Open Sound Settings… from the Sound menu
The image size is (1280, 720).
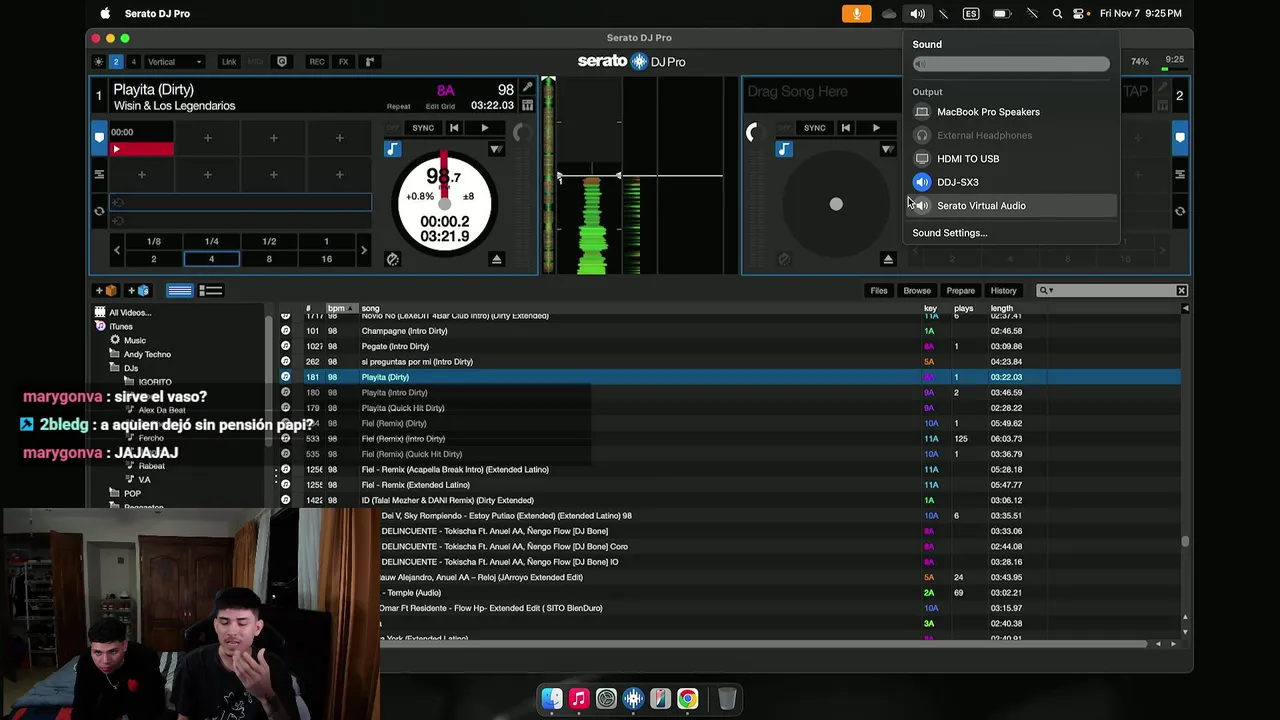pyautogui.click(x=949, y=233)
